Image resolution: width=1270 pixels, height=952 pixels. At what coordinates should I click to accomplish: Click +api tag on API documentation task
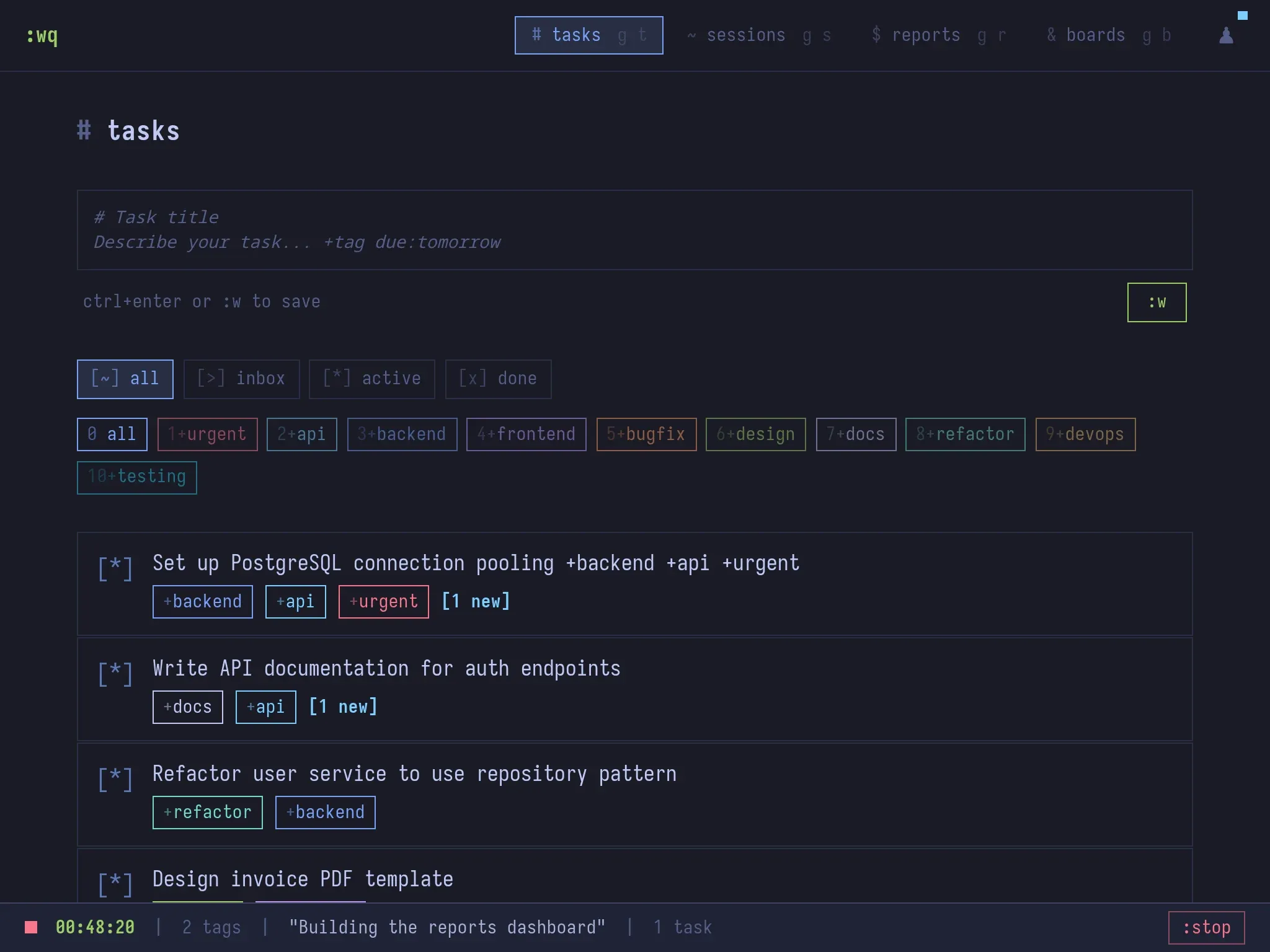click(265, 707)
